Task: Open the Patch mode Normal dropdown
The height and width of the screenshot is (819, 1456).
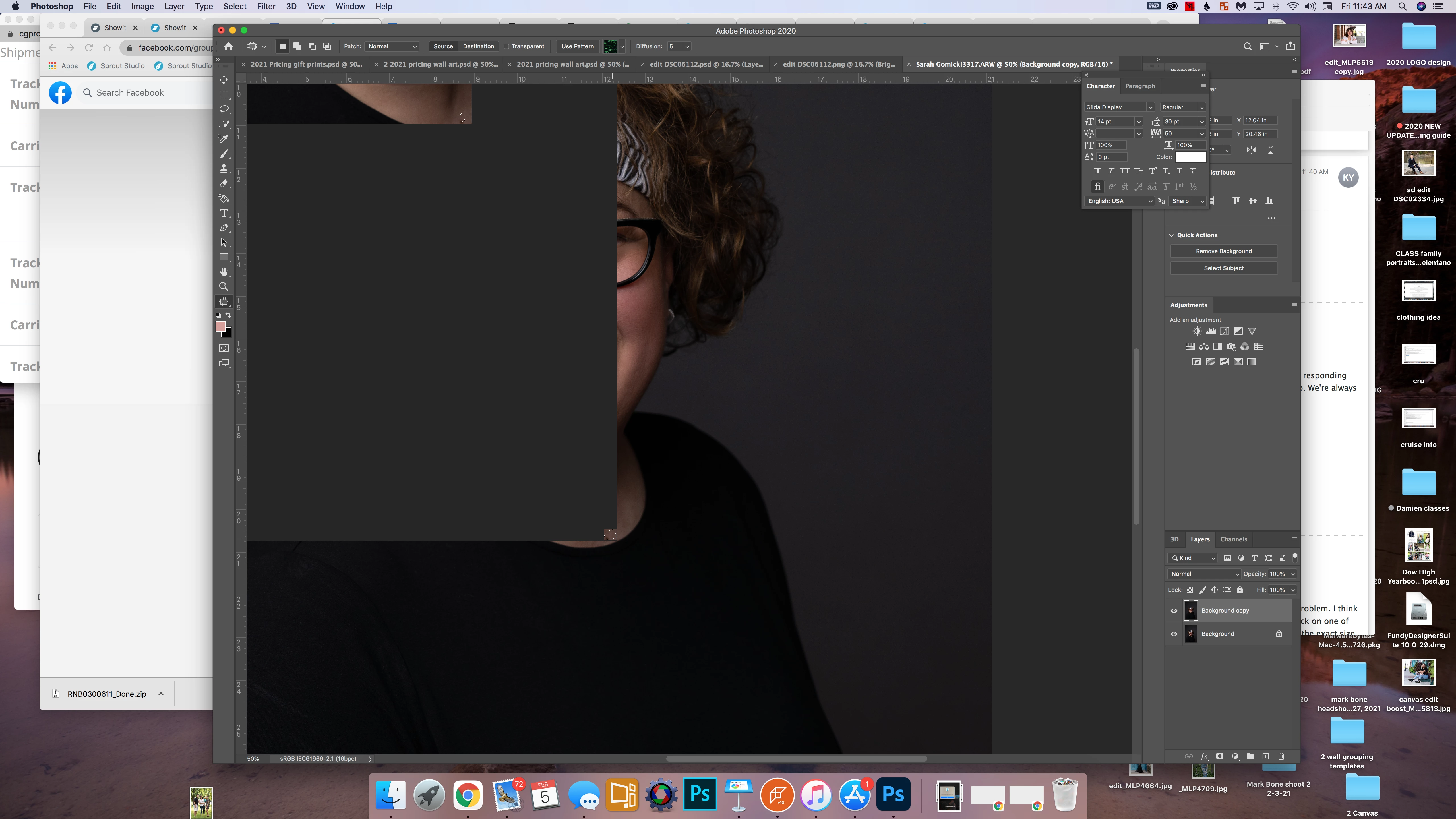Action: tap(392, 46)
